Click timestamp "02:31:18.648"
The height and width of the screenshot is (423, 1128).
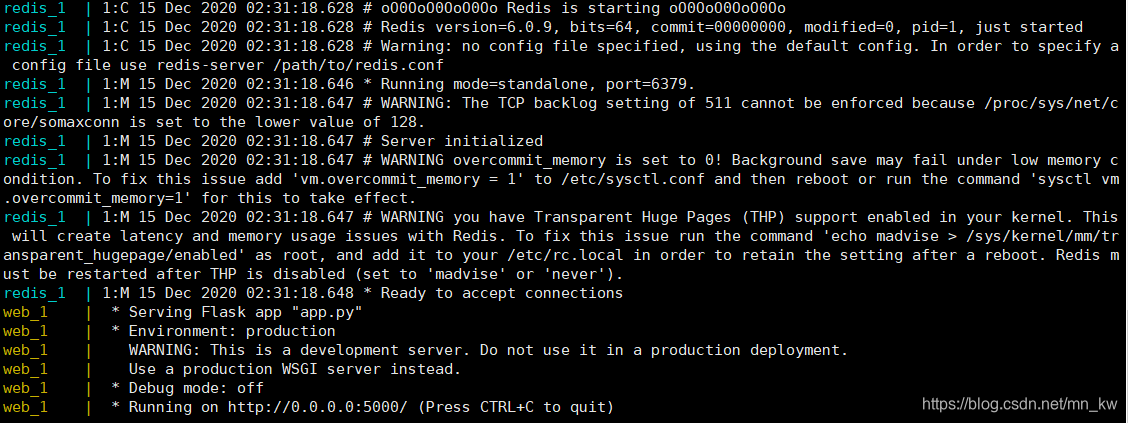(299, 293)
